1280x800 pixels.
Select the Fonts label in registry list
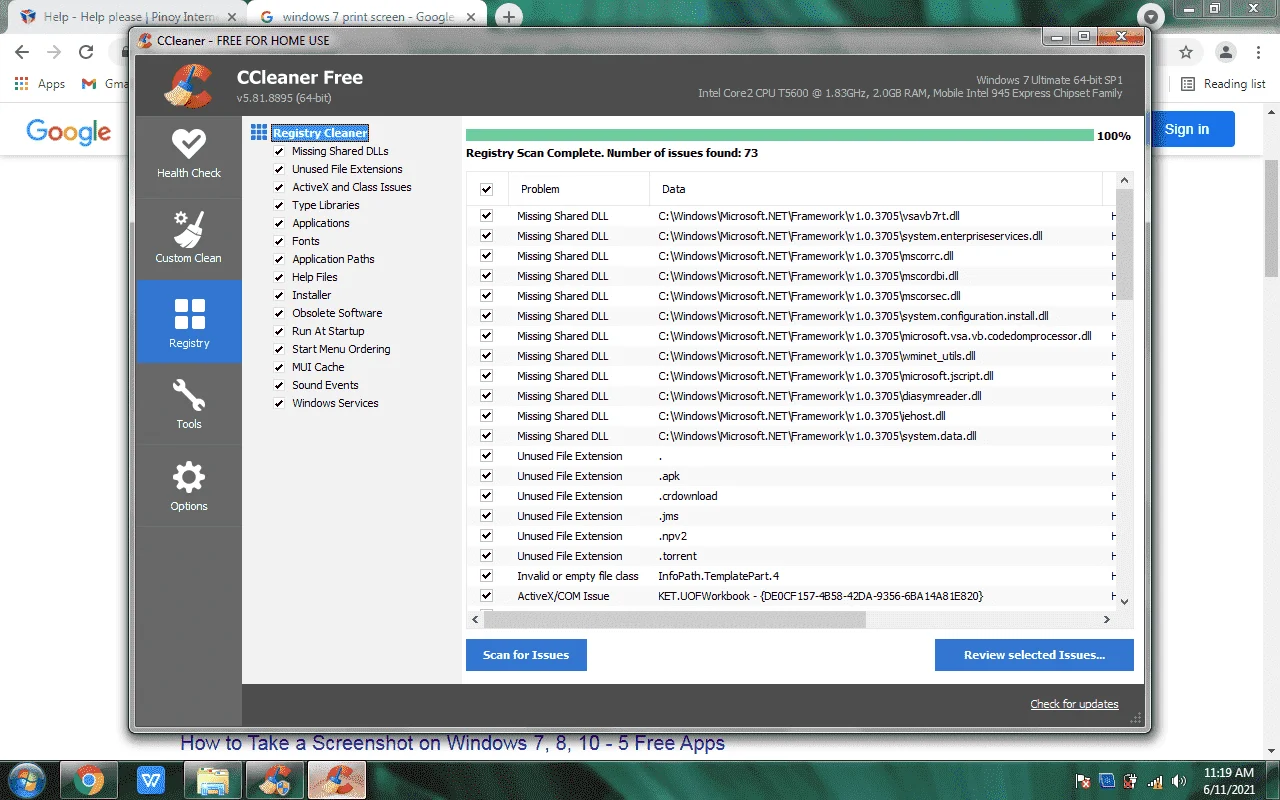(x=306, y=241)
